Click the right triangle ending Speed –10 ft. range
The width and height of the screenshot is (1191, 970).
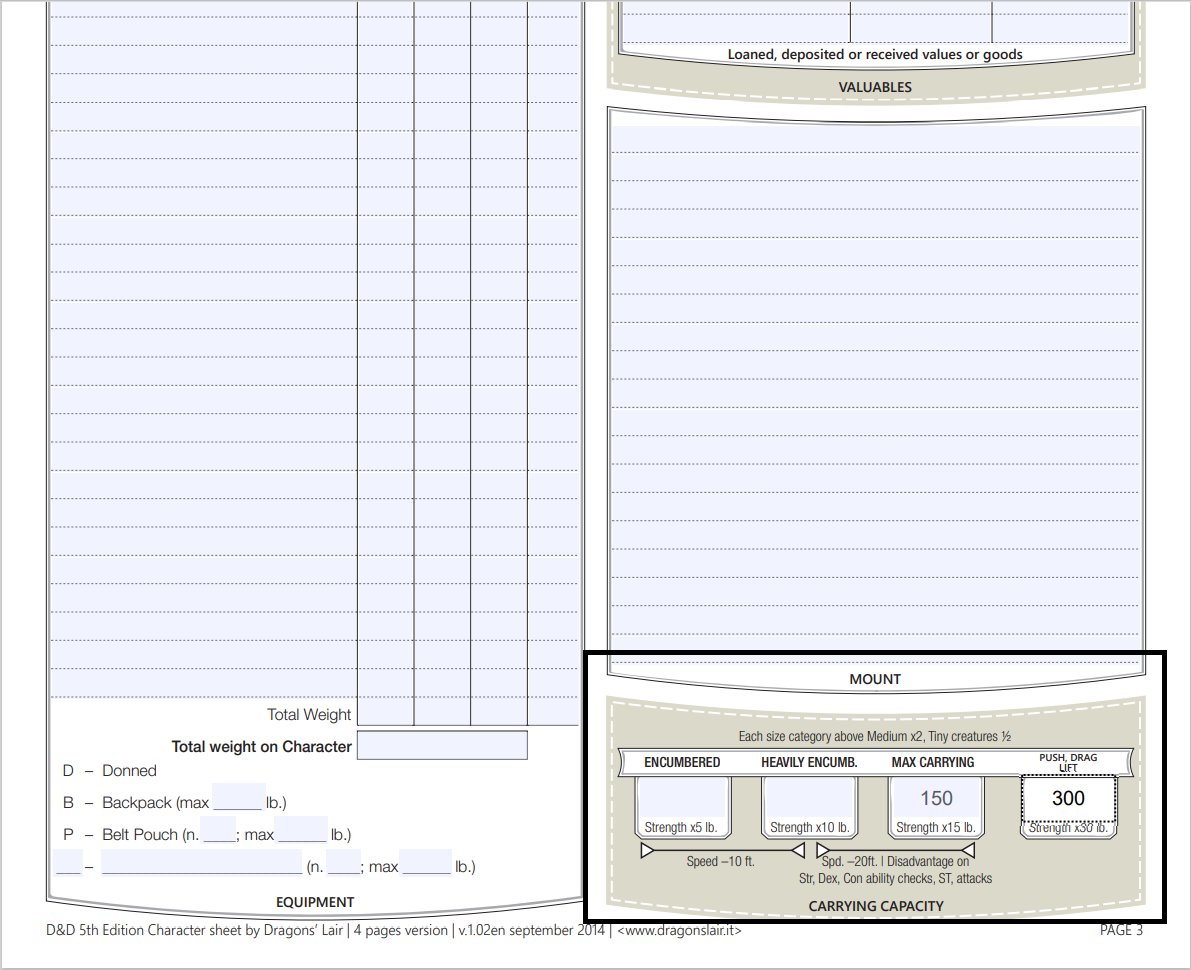pos(797,848)
